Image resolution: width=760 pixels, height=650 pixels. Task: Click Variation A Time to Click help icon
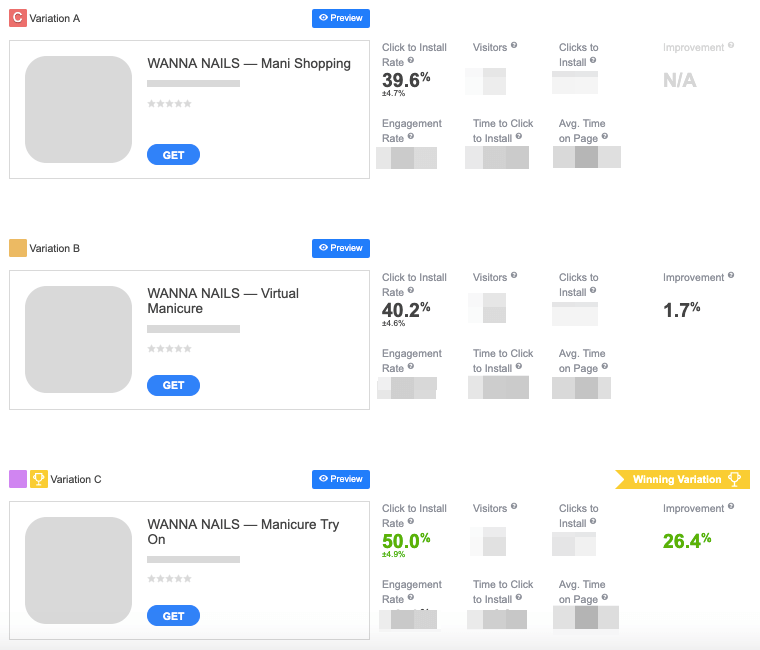tap(519, 137)
